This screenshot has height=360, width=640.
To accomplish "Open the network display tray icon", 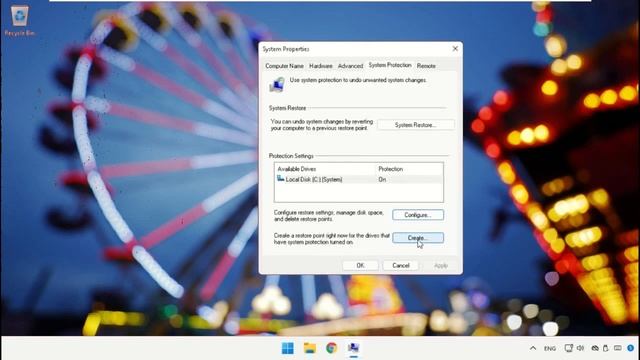I will [x=569, y=348].
